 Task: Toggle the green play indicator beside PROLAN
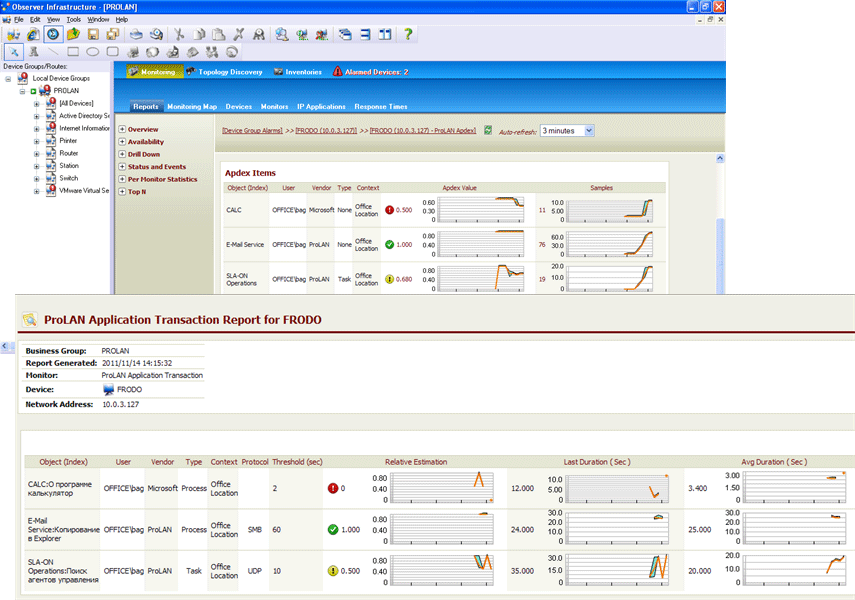(x=33, y=91)
